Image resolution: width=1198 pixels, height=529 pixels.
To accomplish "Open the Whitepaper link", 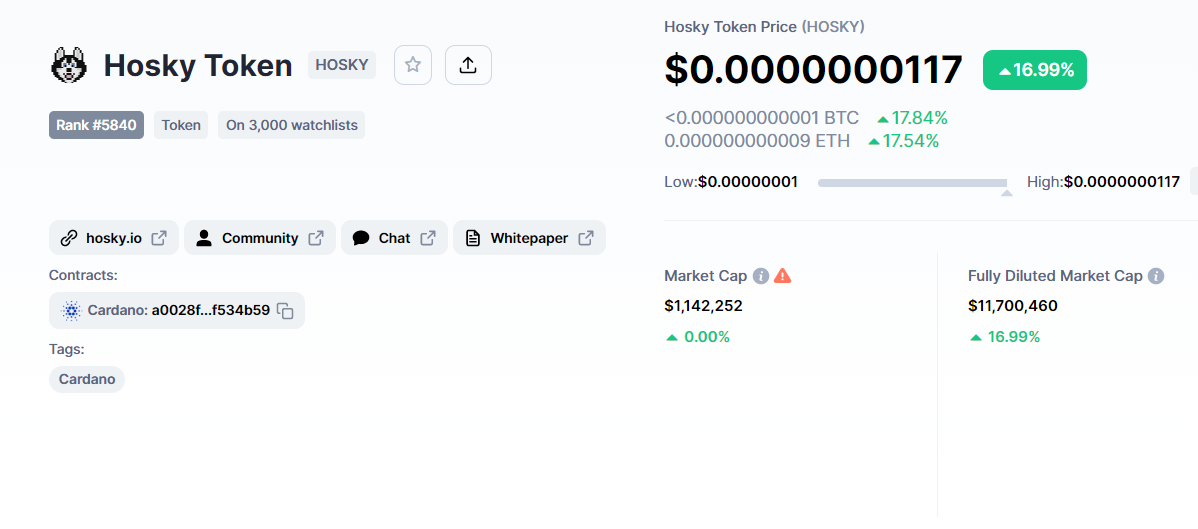I will (529, 238).
